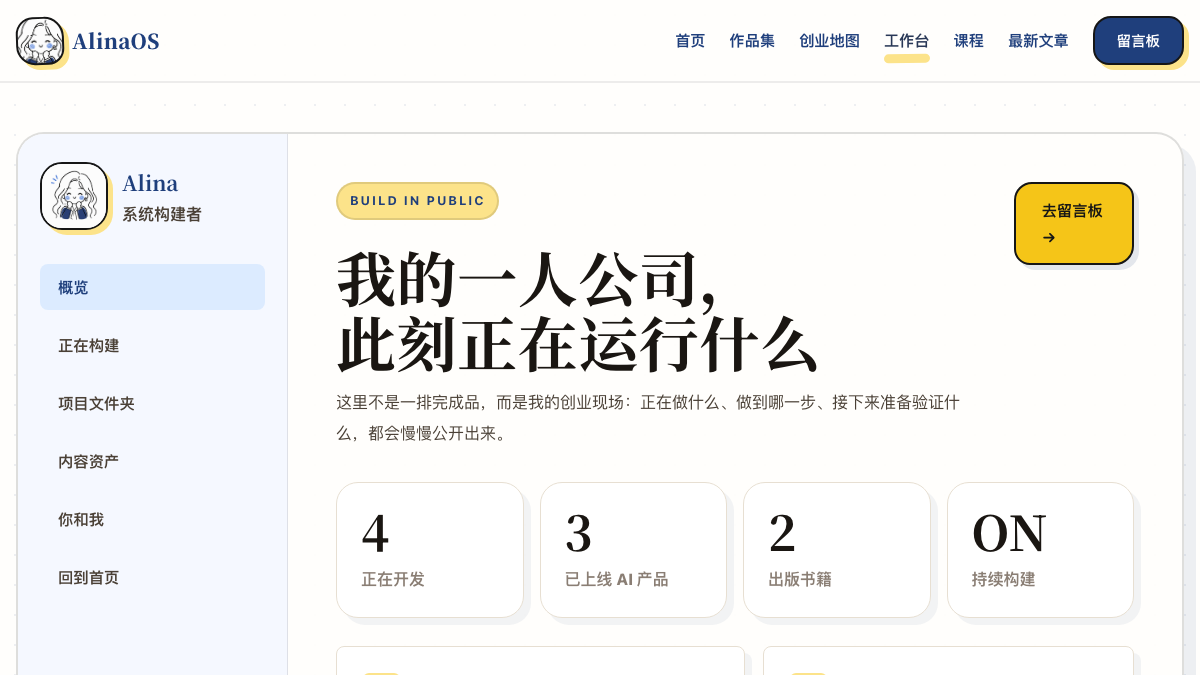Open 你和我 sidebar entry
This screenshot has width=1200, height=675.
coord(152,519)
